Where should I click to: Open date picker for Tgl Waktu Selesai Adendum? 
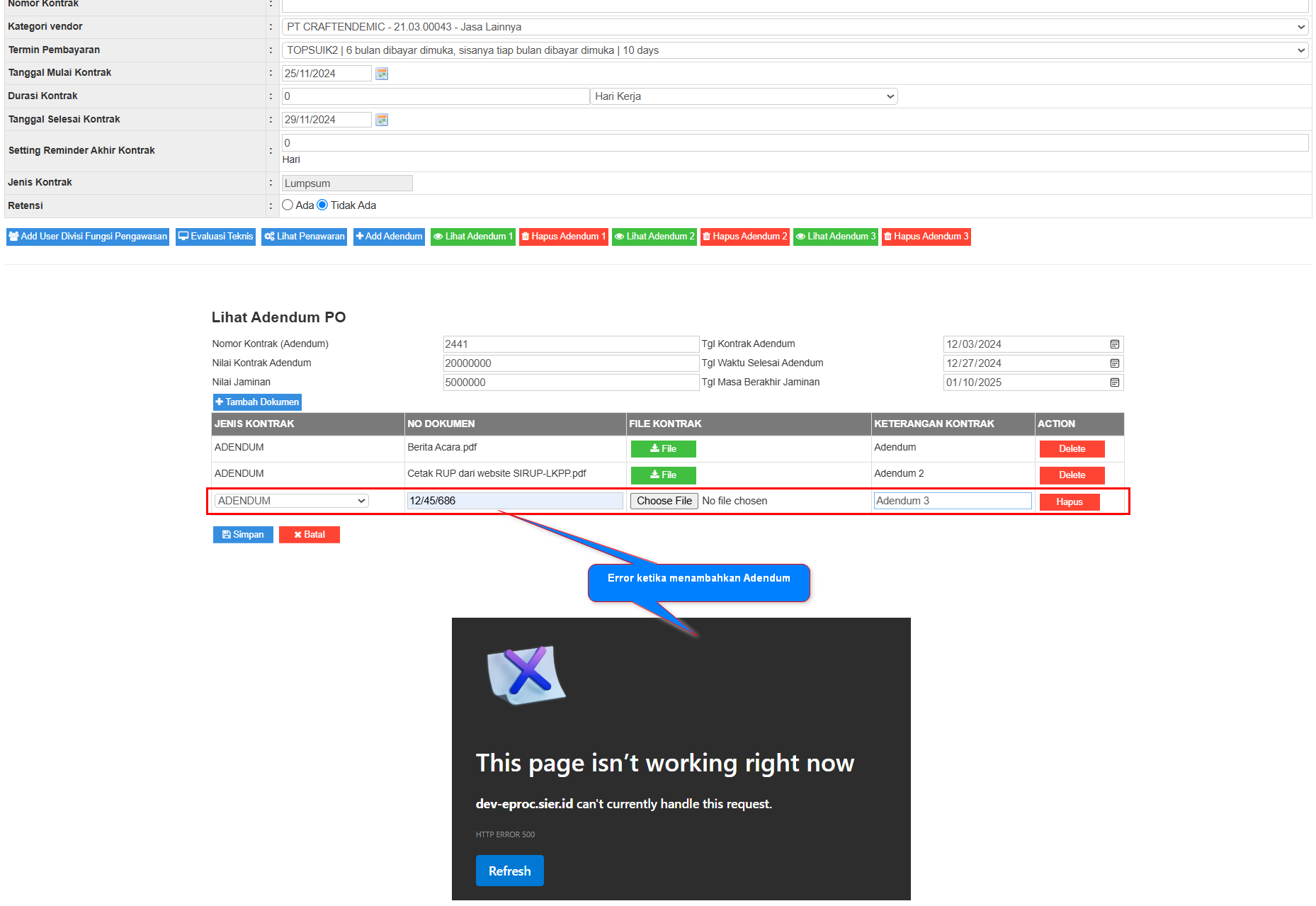[x=1115, y=363]
